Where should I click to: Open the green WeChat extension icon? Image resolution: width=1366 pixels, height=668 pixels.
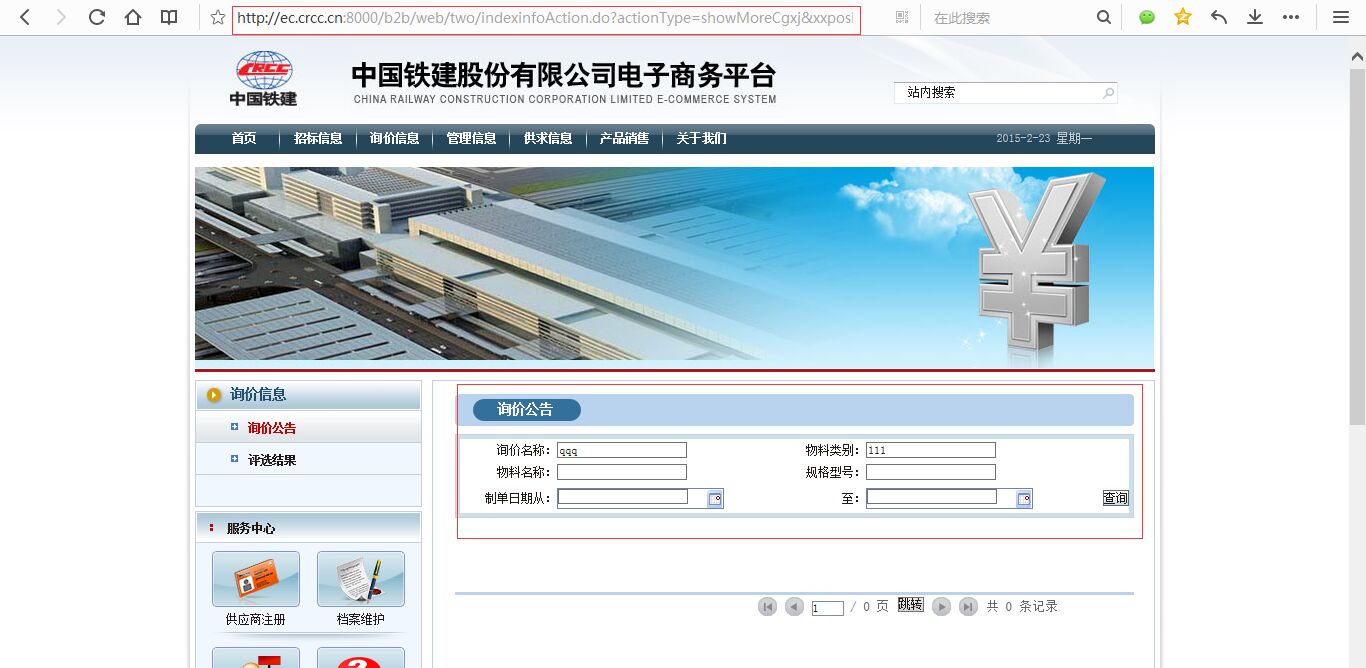[1147, 17]
